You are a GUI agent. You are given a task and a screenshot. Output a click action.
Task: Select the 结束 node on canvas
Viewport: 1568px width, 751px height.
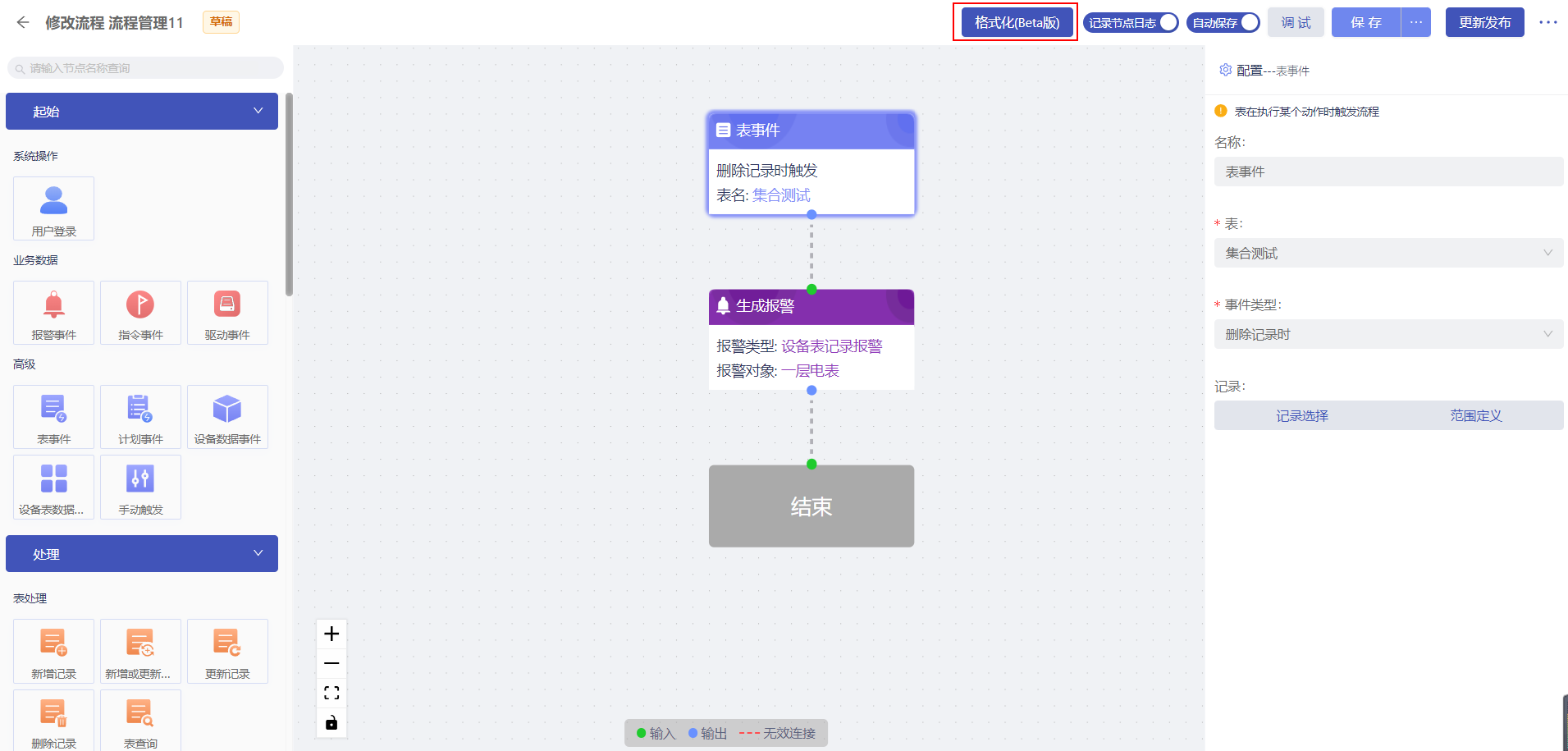point(811,506)
